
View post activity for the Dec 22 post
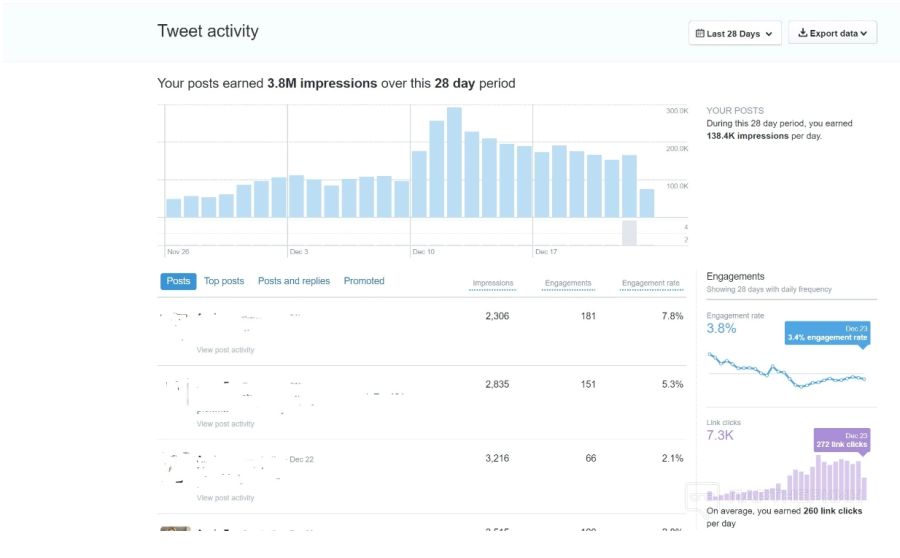pyautogui.click(x=225, y=498)
